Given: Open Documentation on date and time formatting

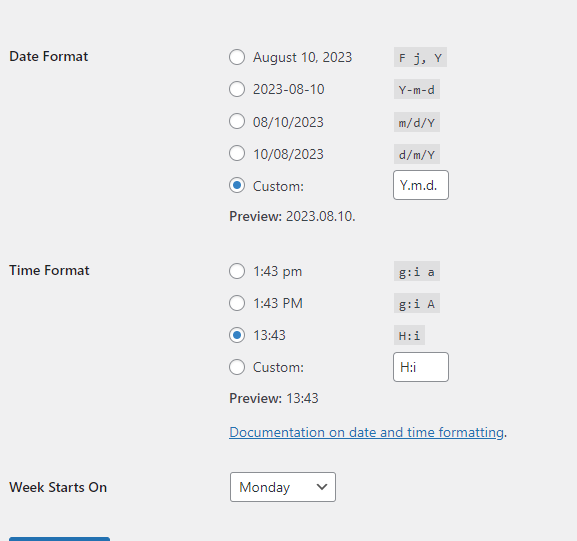Looking at the screenshot, I should (366, 432).
